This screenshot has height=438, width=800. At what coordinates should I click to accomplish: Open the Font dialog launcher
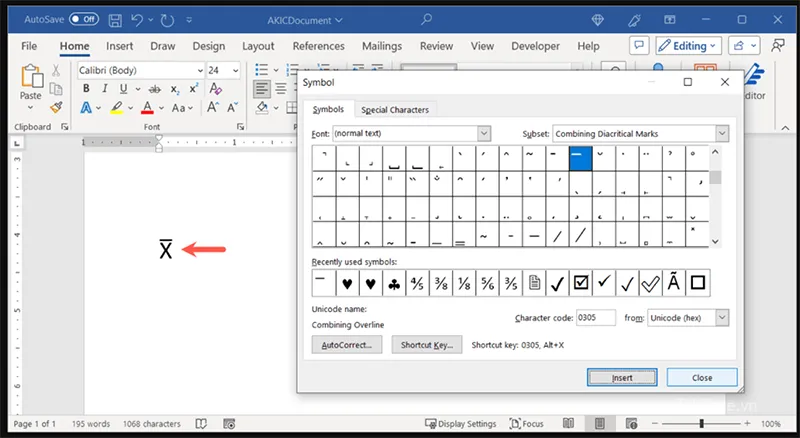click(240, 127)
